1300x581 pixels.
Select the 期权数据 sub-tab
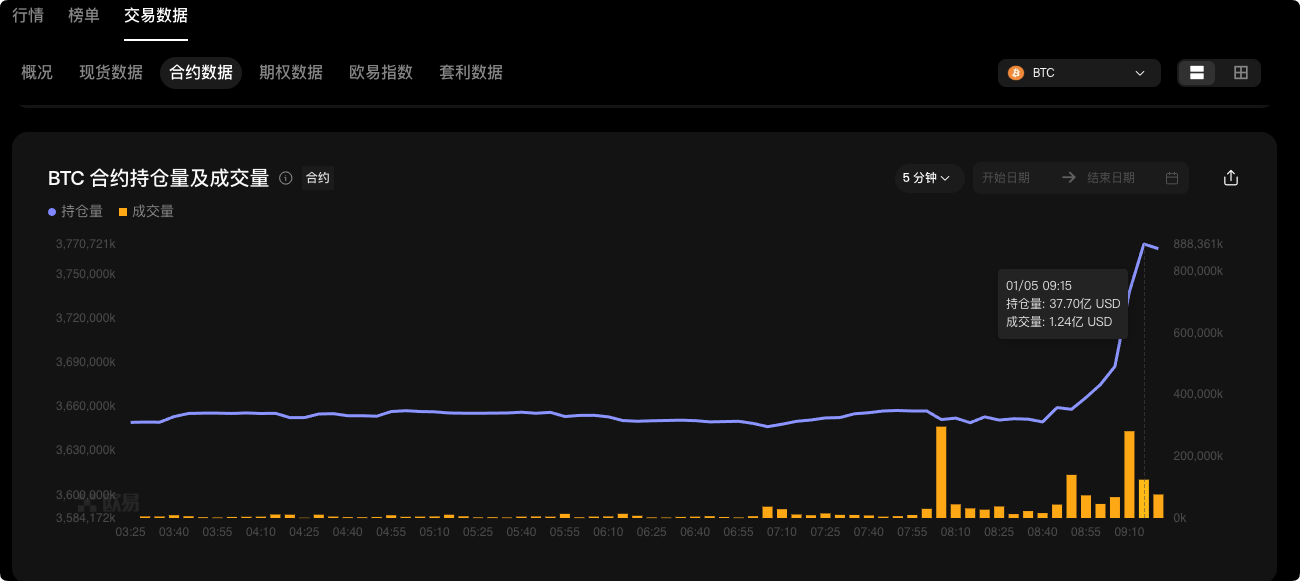(291, 72)
